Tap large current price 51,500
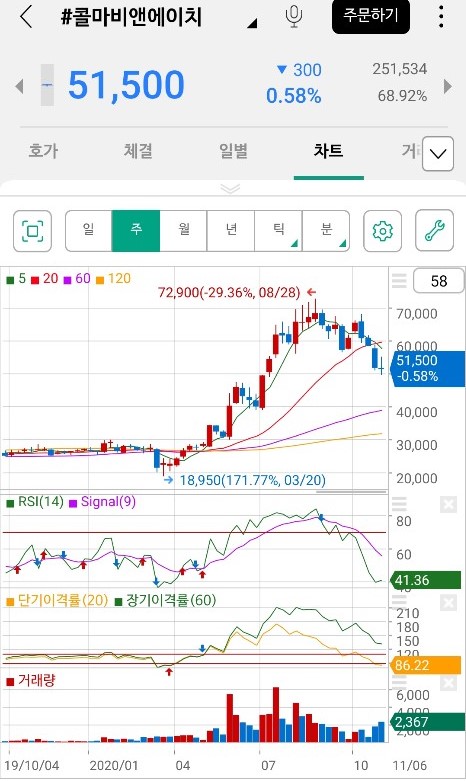 (x=126, y=85)
